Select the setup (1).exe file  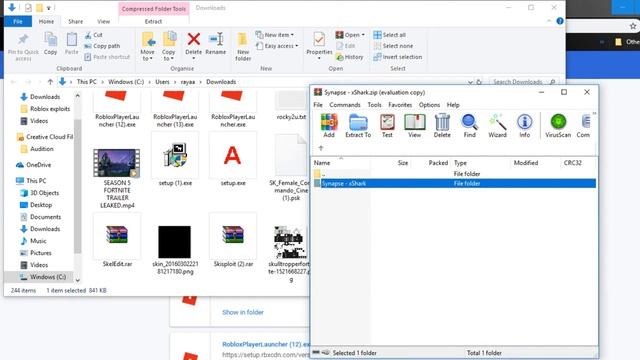pos(175,160)
